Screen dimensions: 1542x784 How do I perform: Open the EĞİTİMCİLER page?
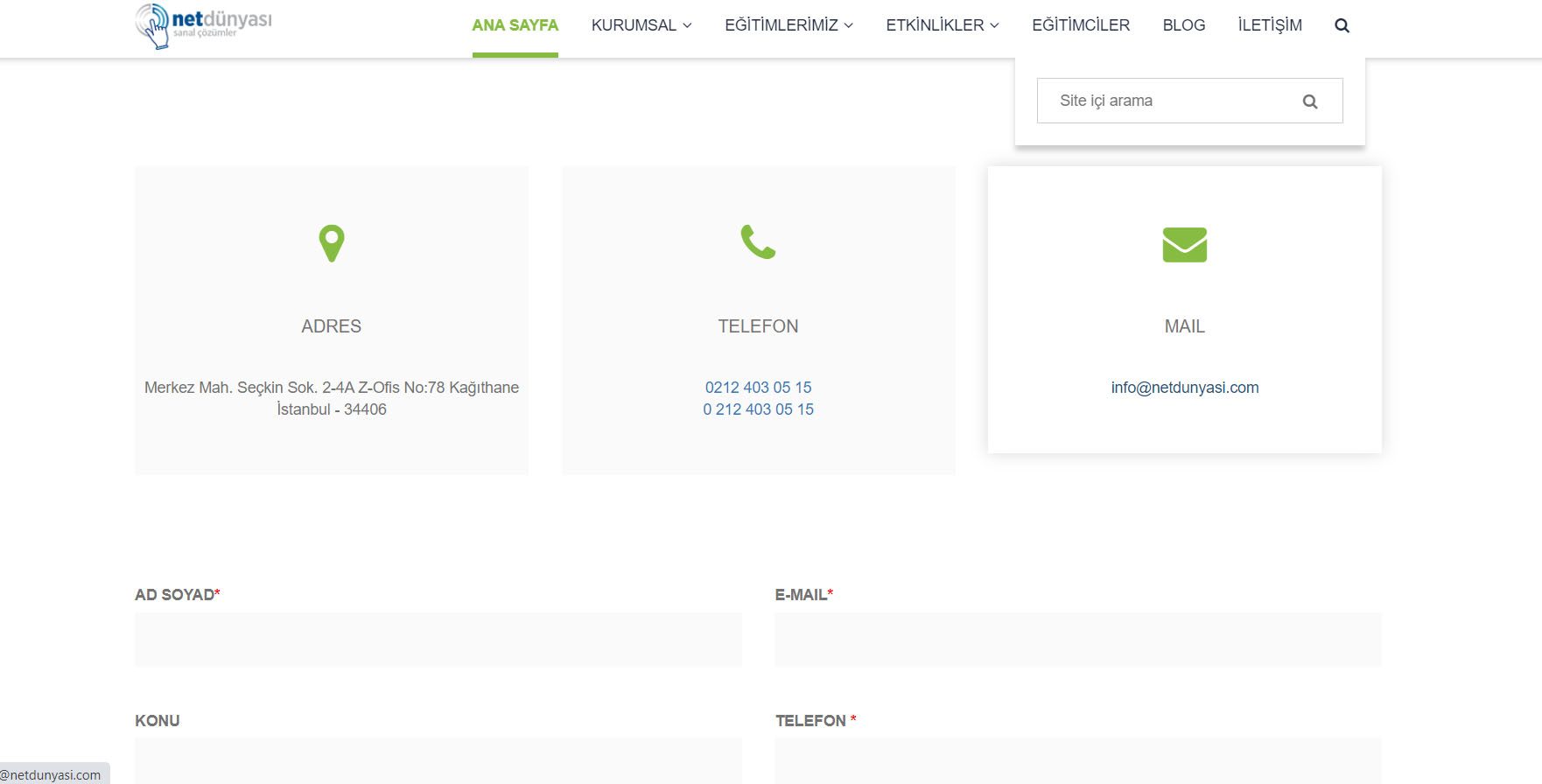point(1081,25)
